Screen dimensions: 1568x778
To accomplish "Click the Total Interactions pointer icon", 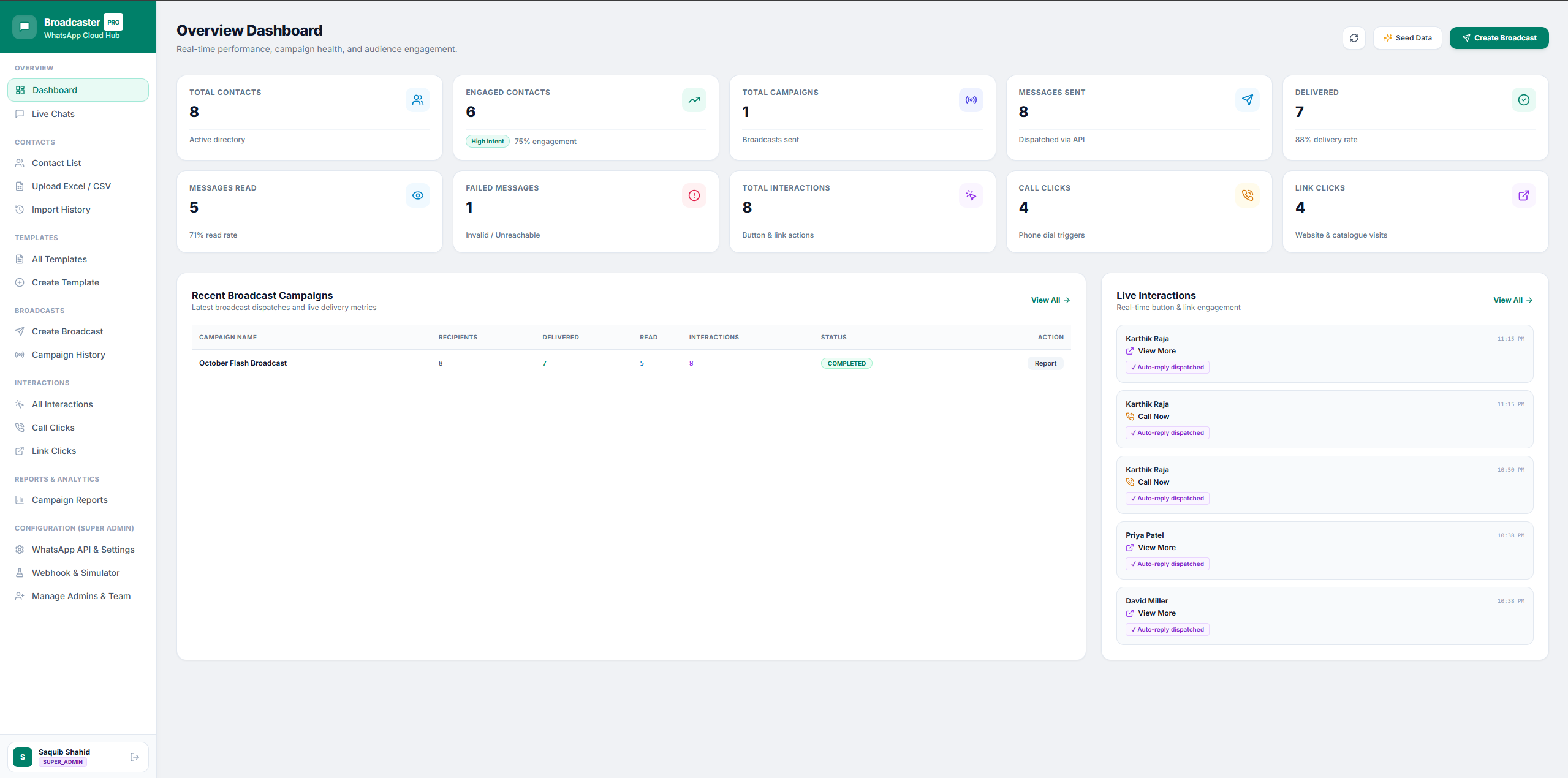I will pos(971,195).
